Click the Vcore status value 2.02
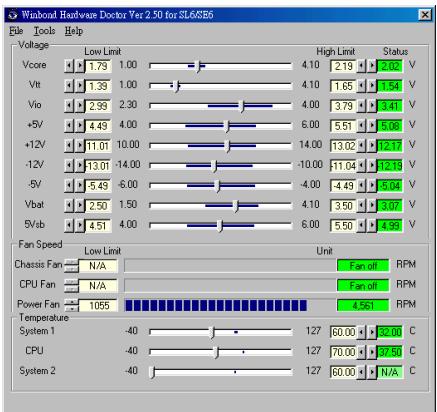This screenshot has width=437, height=412. 390,66
